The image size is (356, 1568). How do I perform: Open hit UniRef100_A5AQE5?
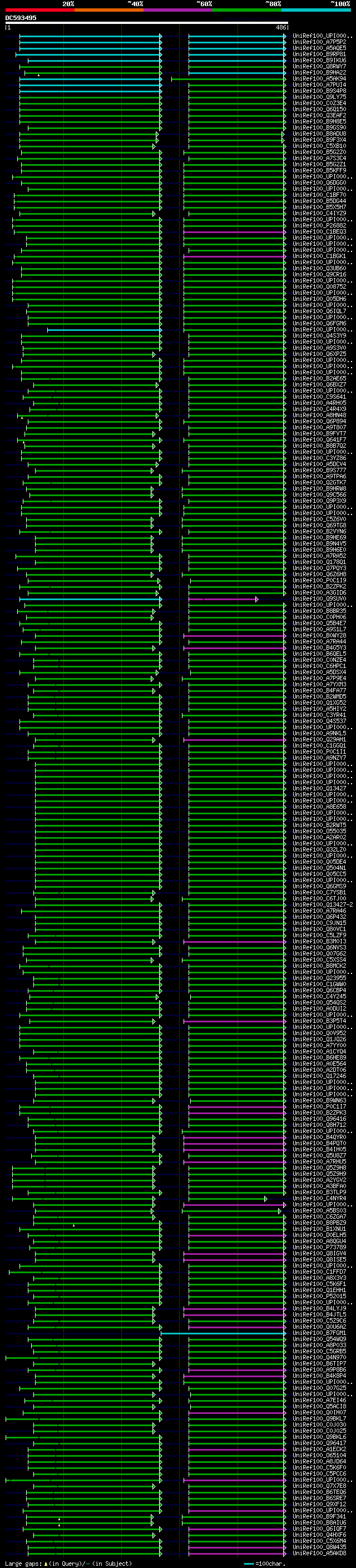pyautogui.click(x=319, y=48)
